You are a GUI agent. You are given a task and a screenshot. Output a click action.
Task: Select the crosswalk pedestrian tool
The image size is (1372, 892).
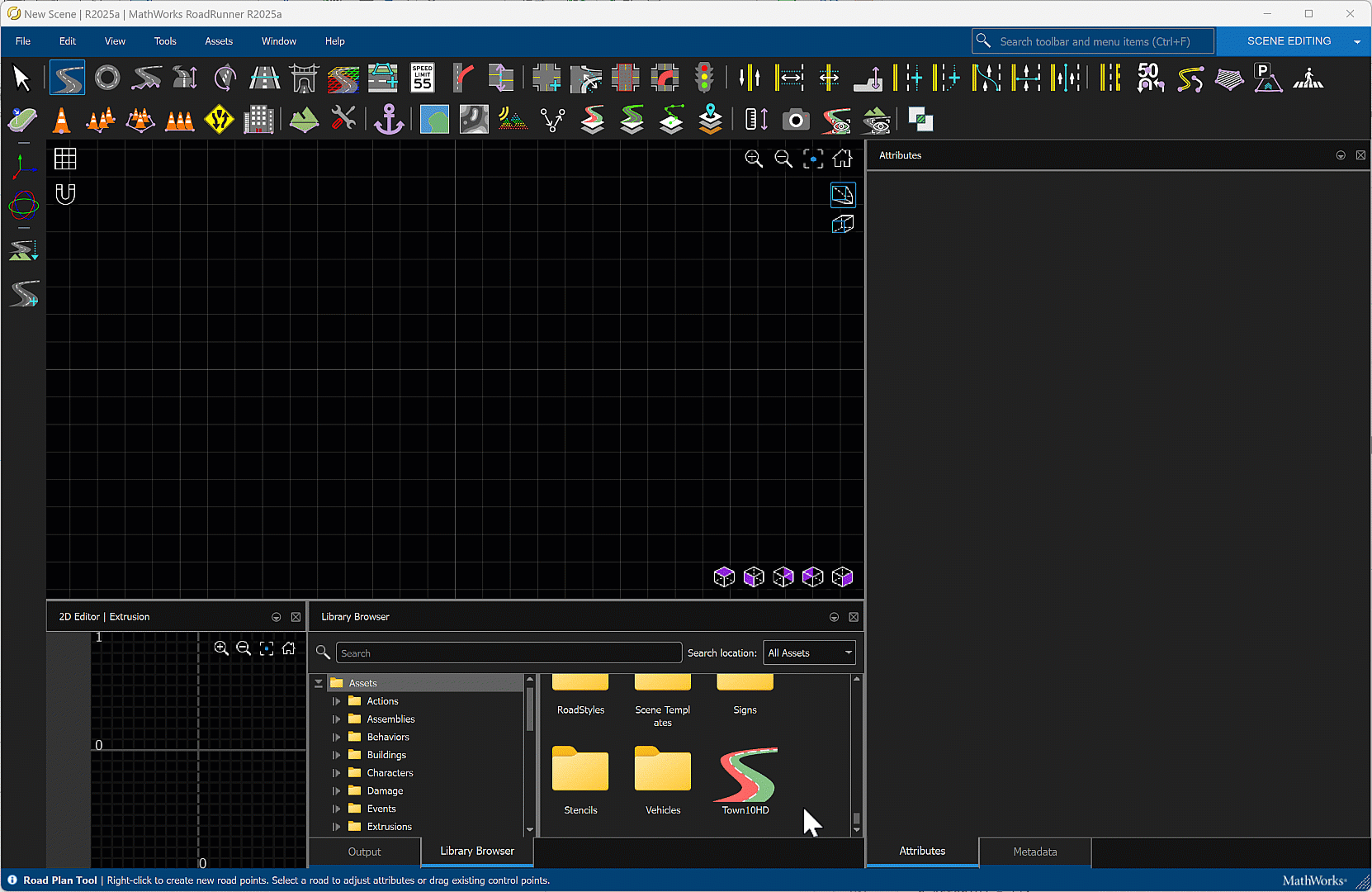coord(1308,78)
